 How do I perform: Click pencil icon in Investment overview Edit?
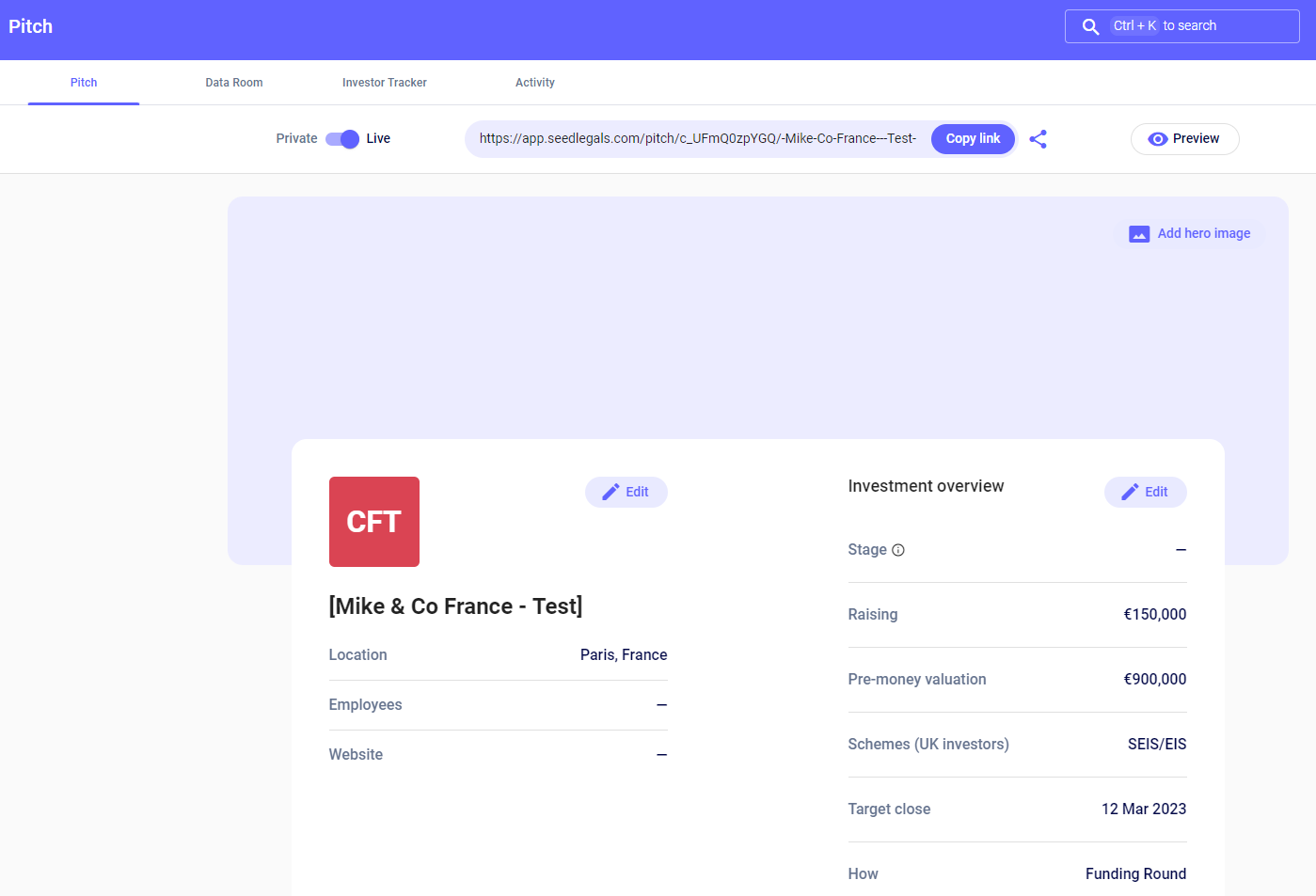click(1130, 492)
